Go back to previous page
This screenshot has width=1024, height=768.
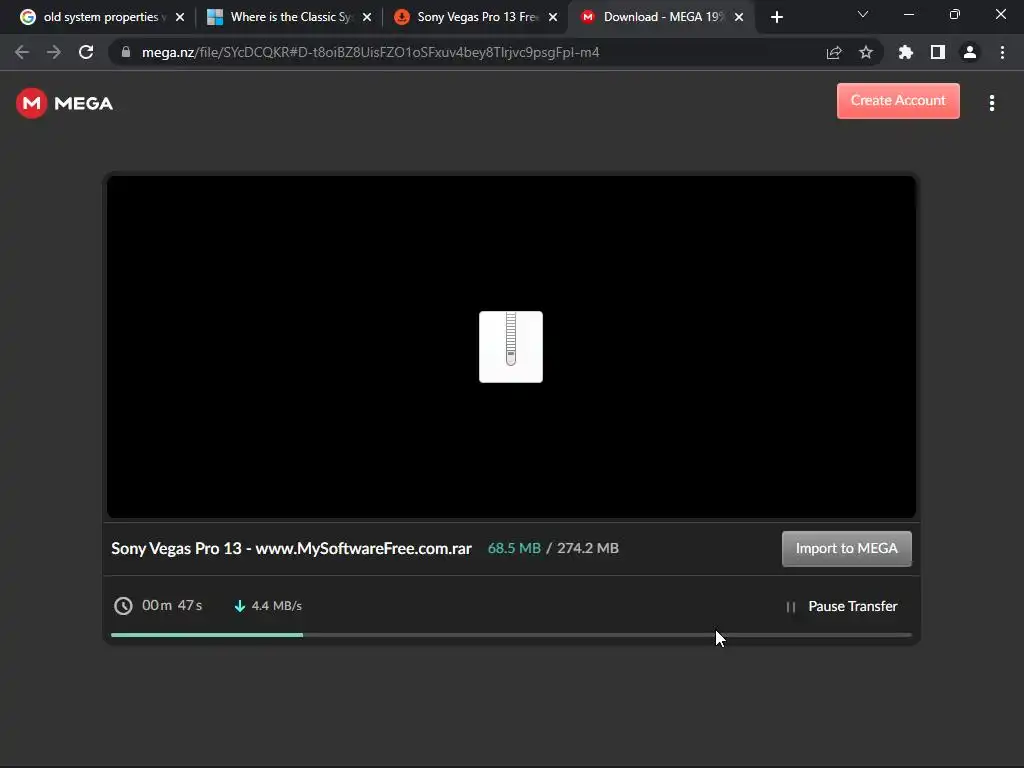click(x=22, y=52)
